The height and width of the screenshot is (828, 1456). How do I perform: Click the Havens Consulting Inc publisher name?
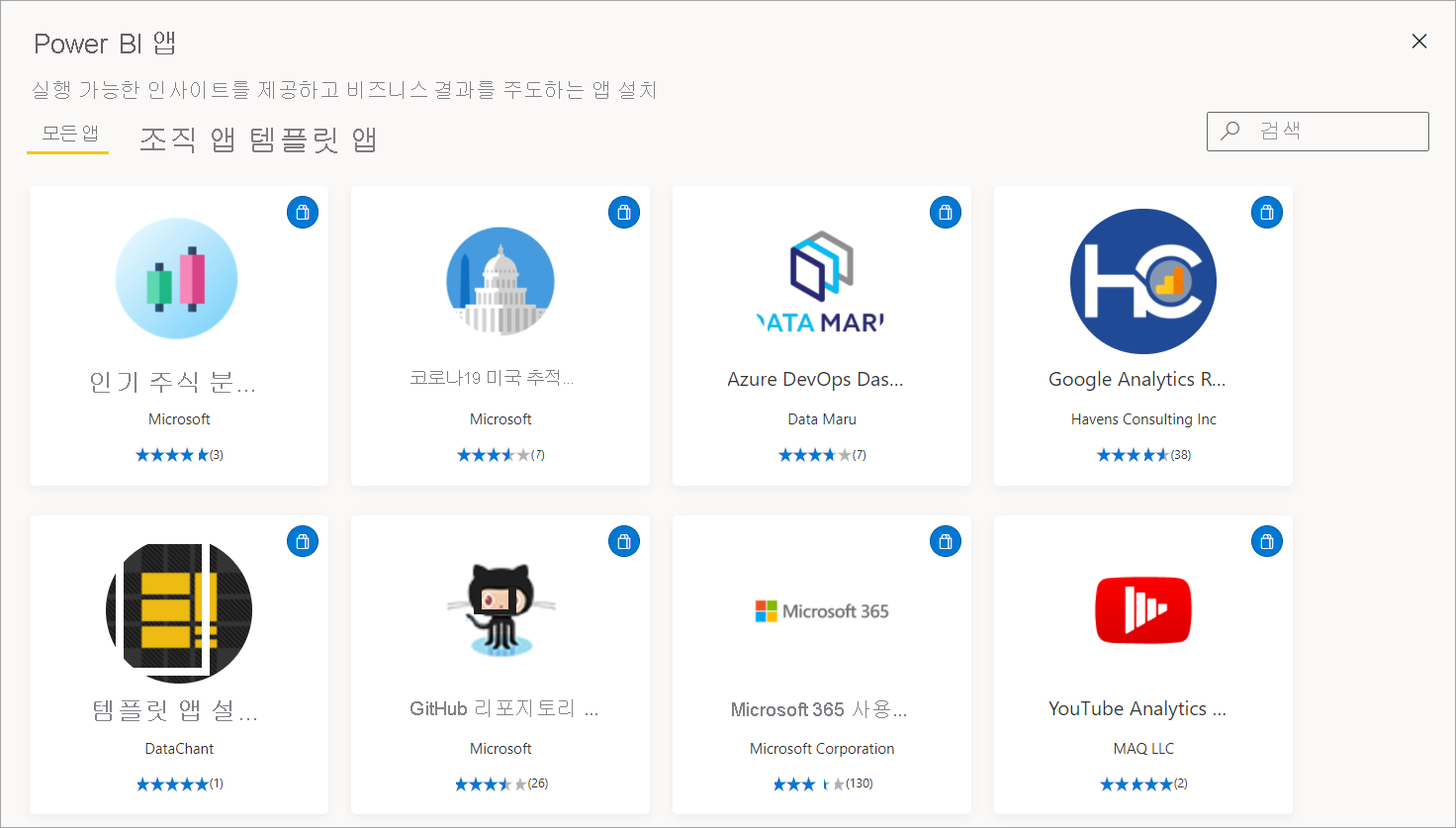coord(1143,419)
